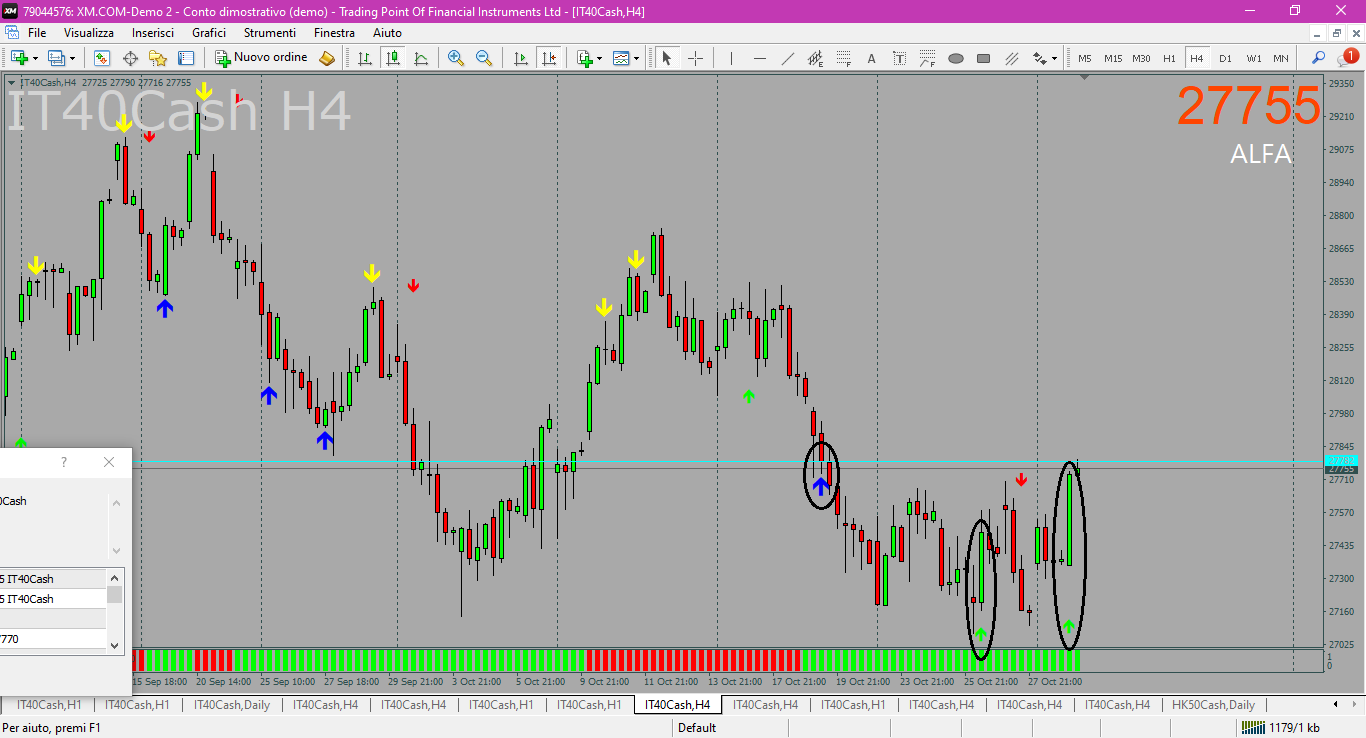The image size is (1366, 738).
Task: Toggle the Navigator folder-star icon
Action: pos(158,58)
